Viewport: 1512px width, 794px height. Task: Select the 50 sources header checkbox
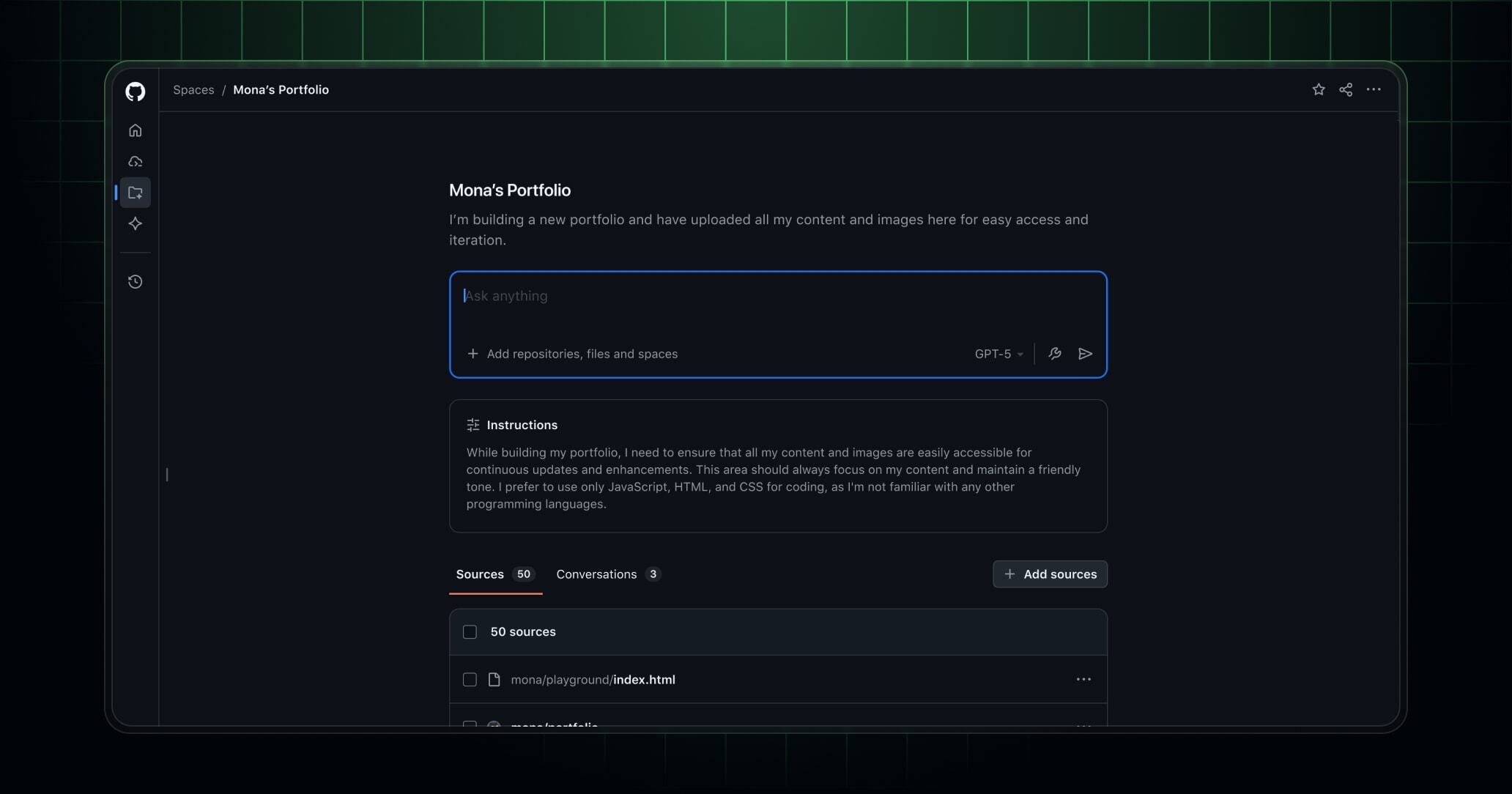470,631
